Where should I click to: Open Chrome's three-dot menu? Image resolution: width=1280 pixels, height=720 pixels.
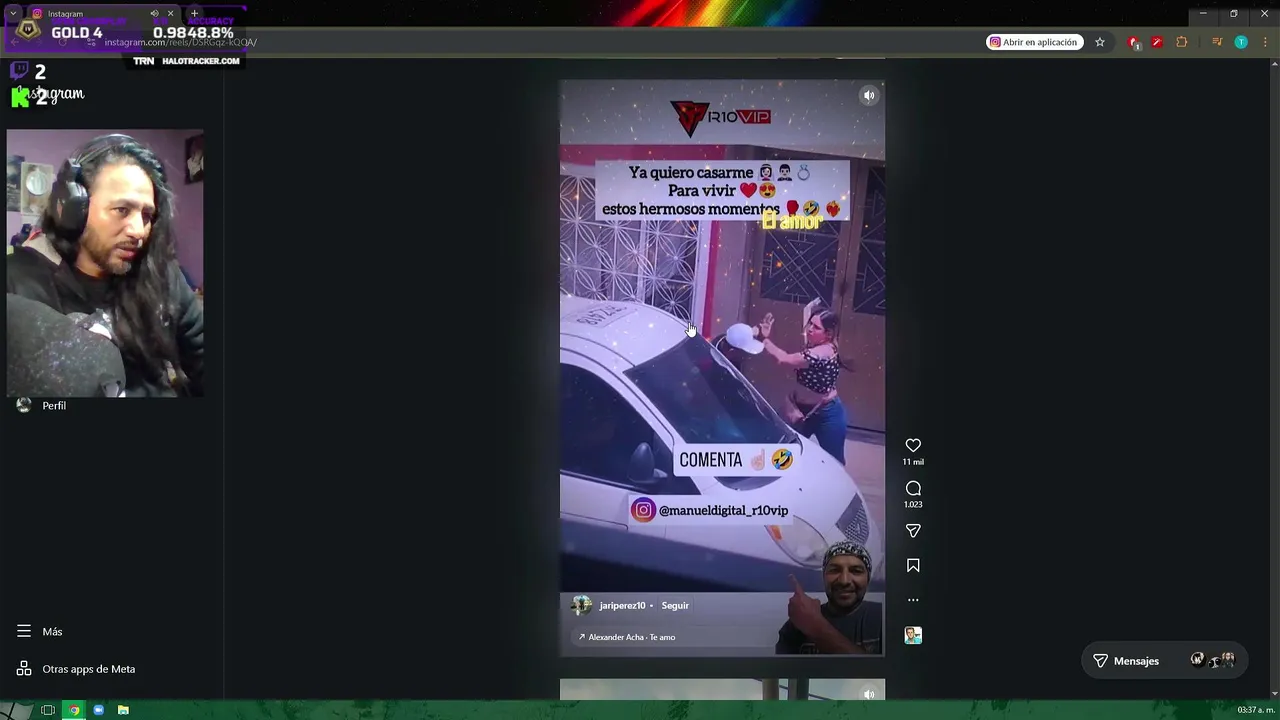coord(1265,42)
